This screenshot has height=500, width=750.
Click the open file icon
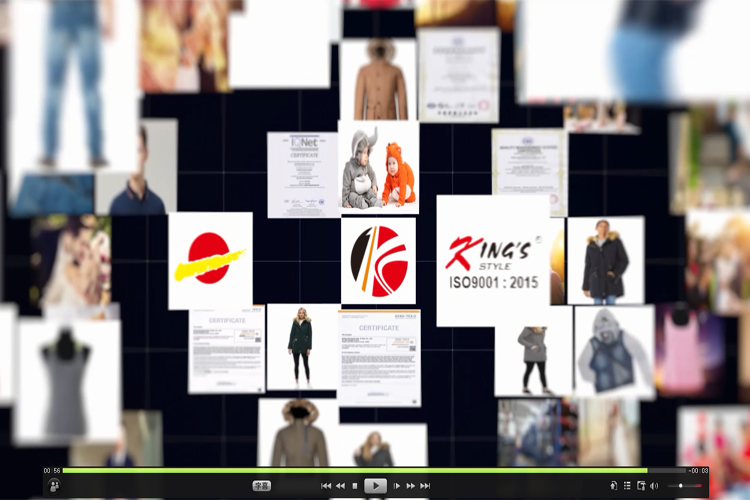click(x=613, y=486)
